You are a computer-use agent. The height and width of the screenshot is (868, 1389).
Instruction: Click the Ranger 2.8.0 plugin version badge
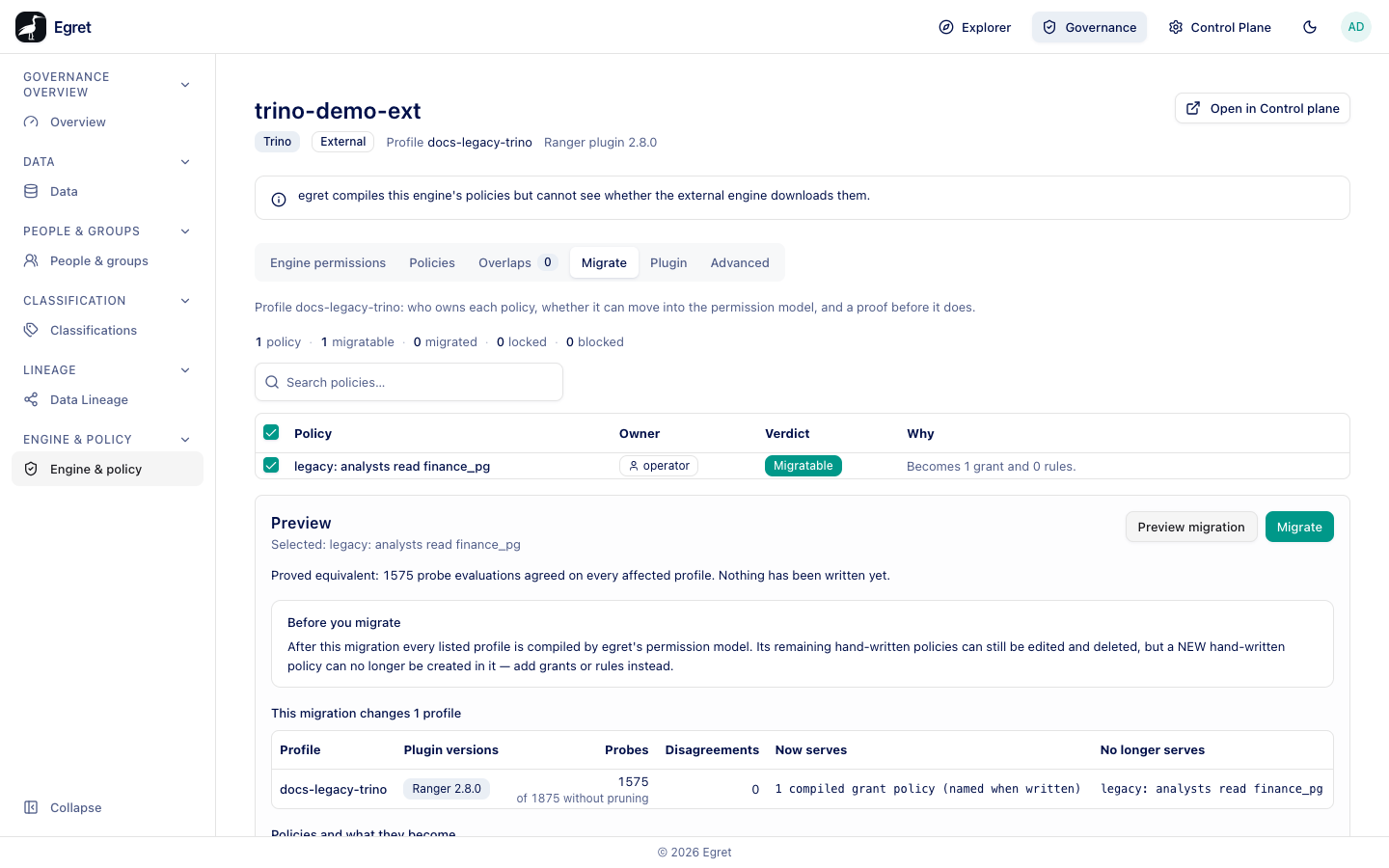(x=447, y=789)
